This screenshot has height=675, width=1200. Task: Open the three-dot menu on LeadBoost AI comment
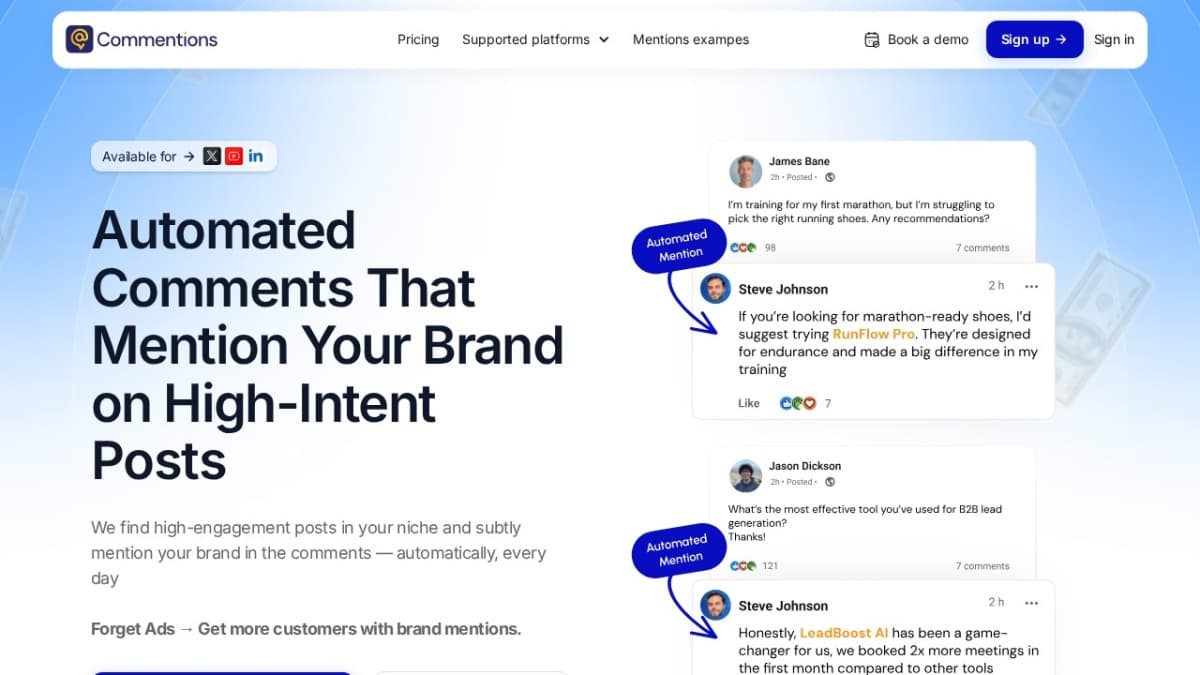[x=1032, y=603]
